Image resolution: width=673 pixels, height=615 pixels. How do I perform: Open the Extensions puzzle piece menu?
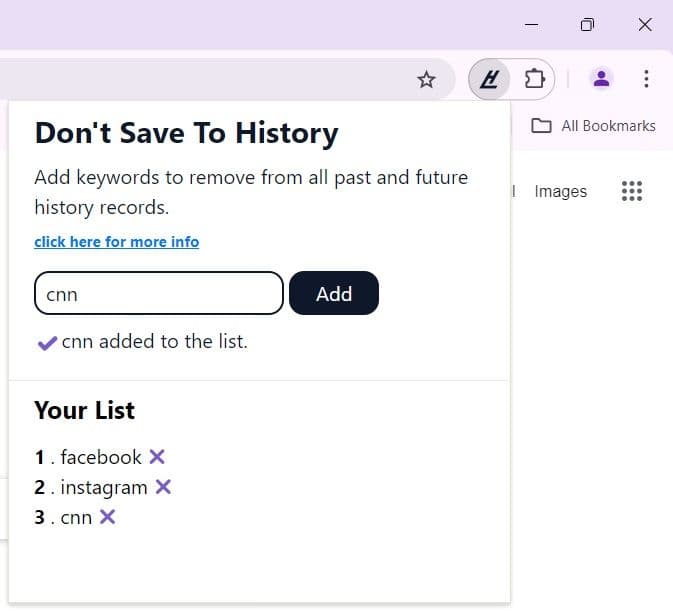pos(534,79)
